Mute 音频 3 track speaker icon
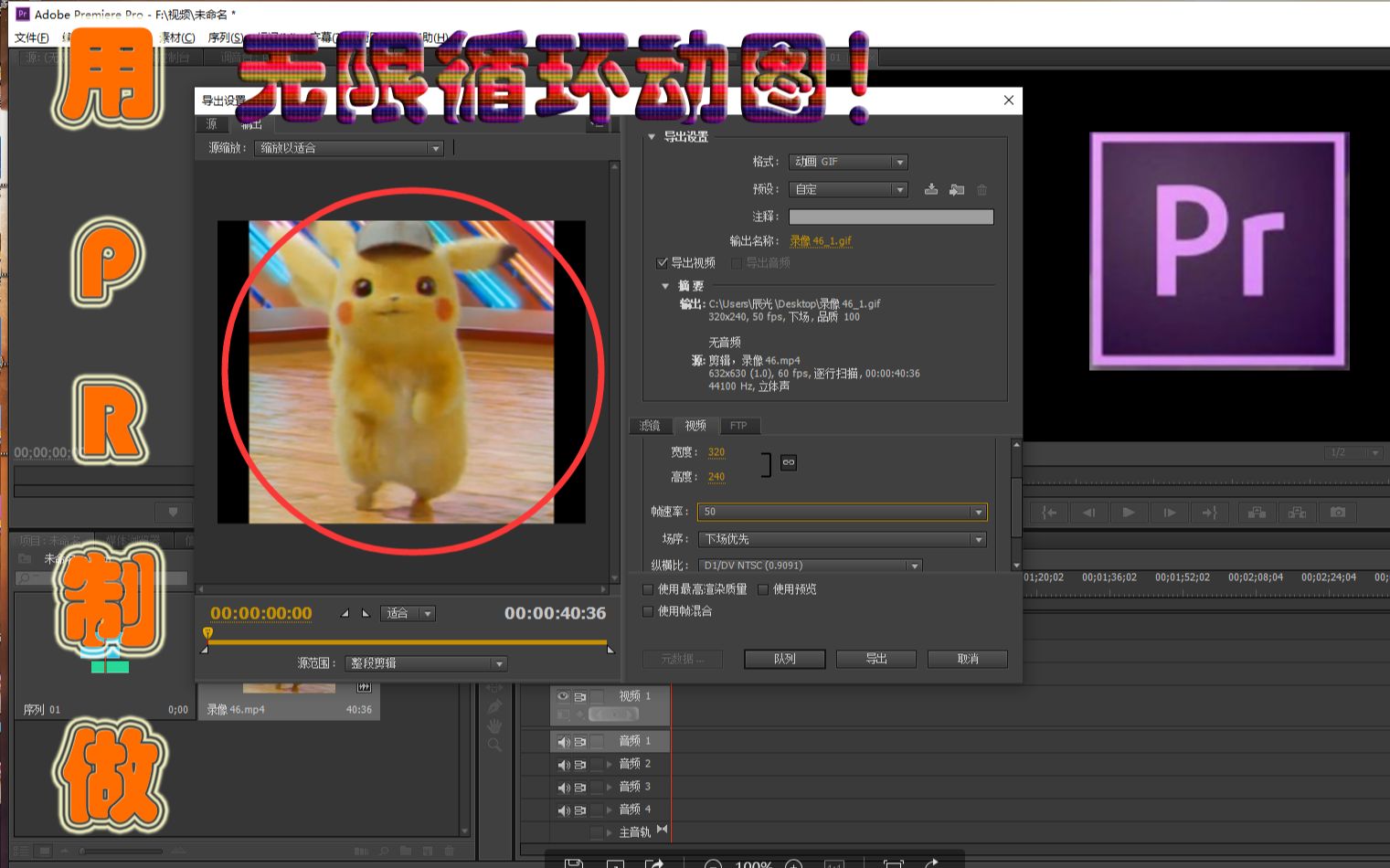The image size is (1390, 868). [x=563, y=787]
